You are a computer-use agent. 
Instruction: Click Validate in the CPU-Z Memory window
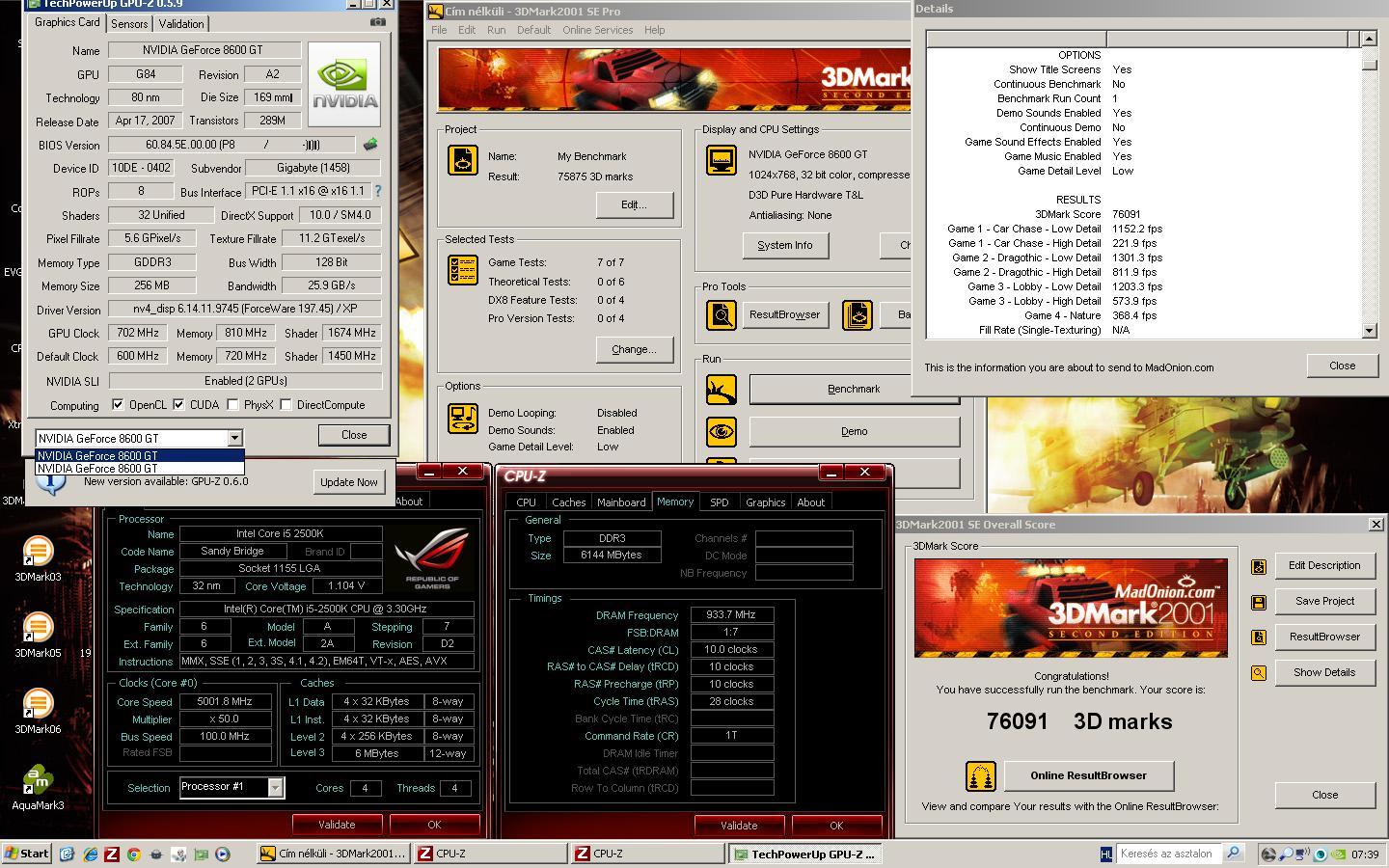coord(739,826)
